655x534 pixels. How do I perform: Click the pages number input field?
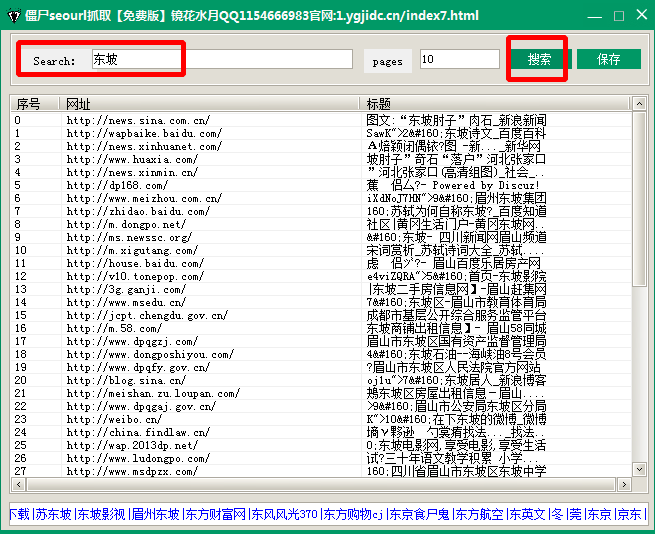(x=460, y=59)
